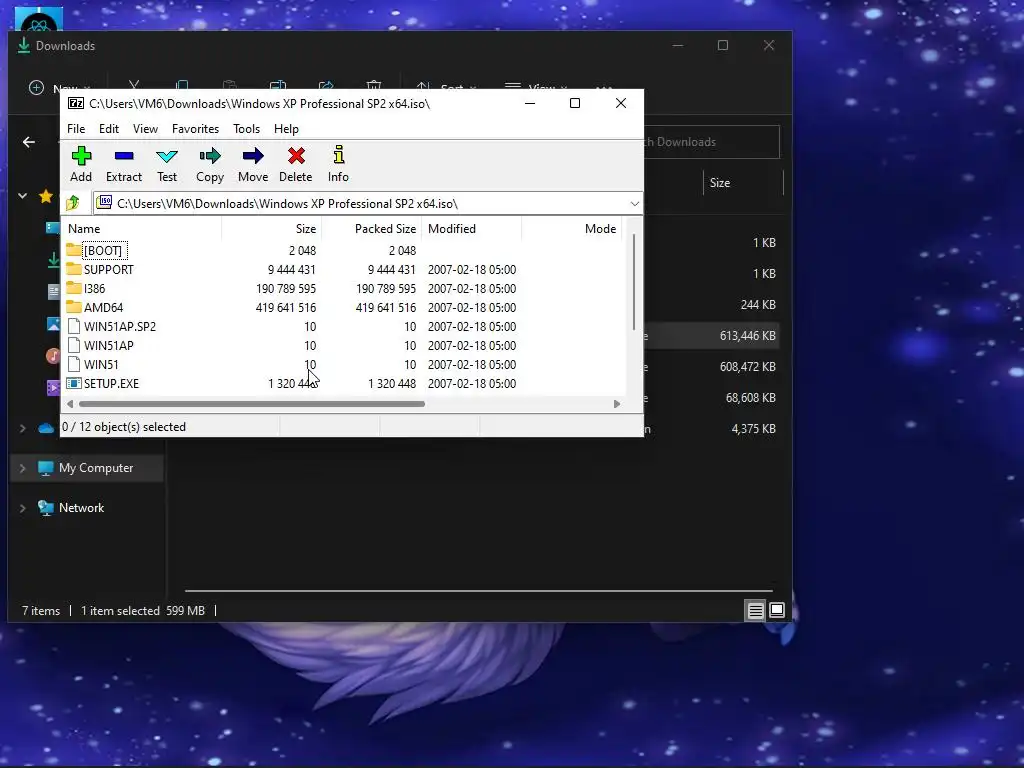Sort by the Modified column header
The width and height of the screenshot is (1024, 768).
click(x=472, y=229)
